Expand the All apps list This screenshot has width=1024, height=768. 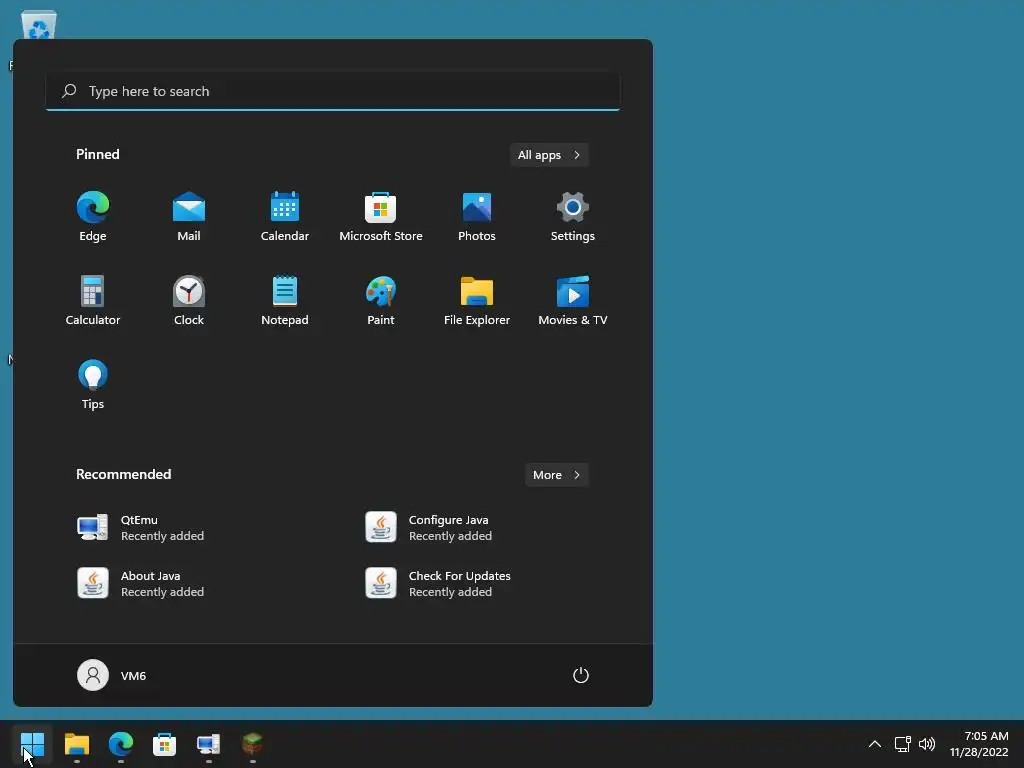(549, 155)
